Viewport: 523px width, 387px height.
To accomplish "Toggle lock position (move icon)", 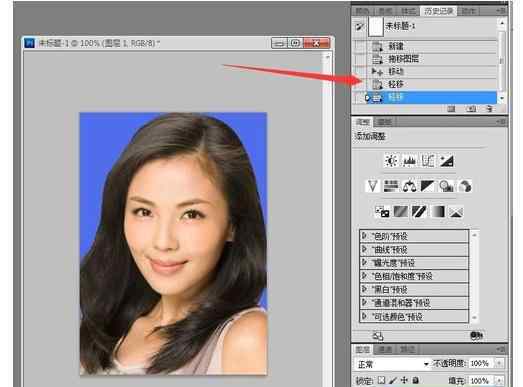I will [x=405, y=380].
